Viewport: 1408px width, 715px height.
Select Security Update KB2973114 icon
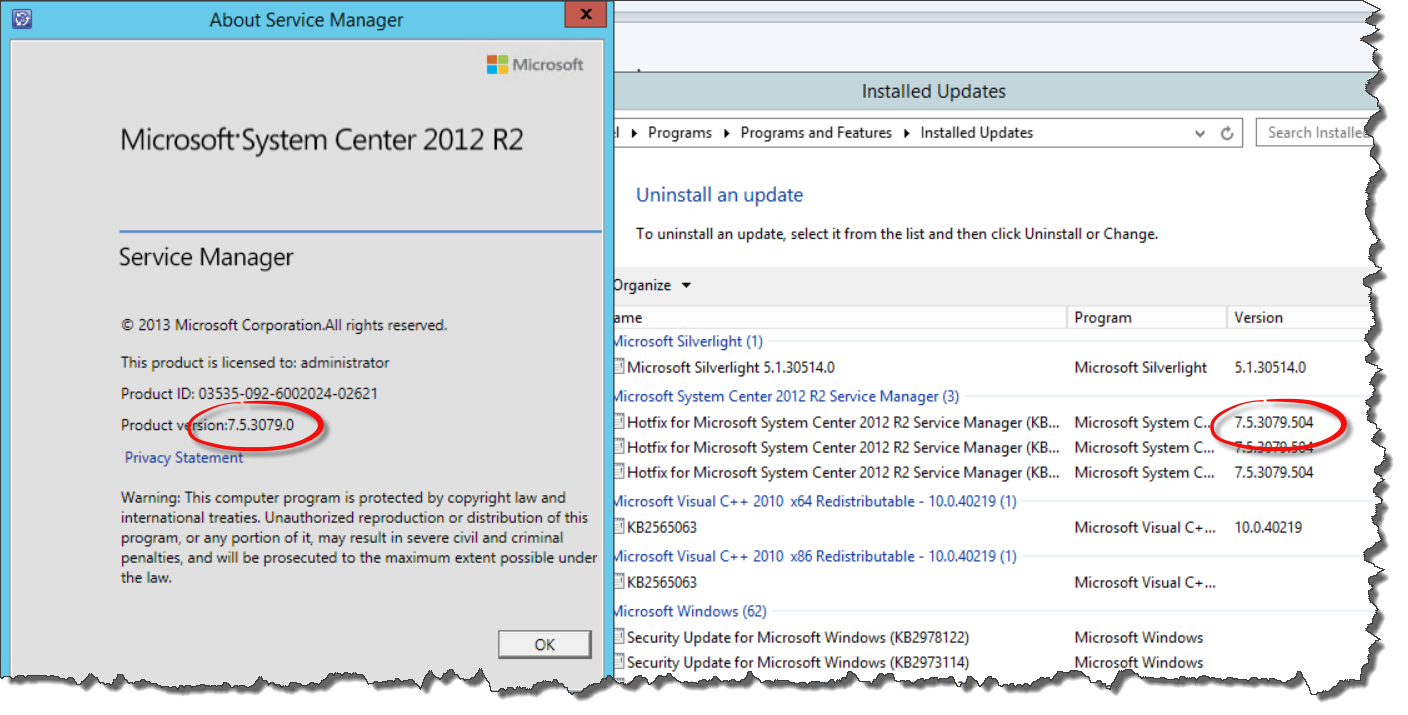point(618,662)
